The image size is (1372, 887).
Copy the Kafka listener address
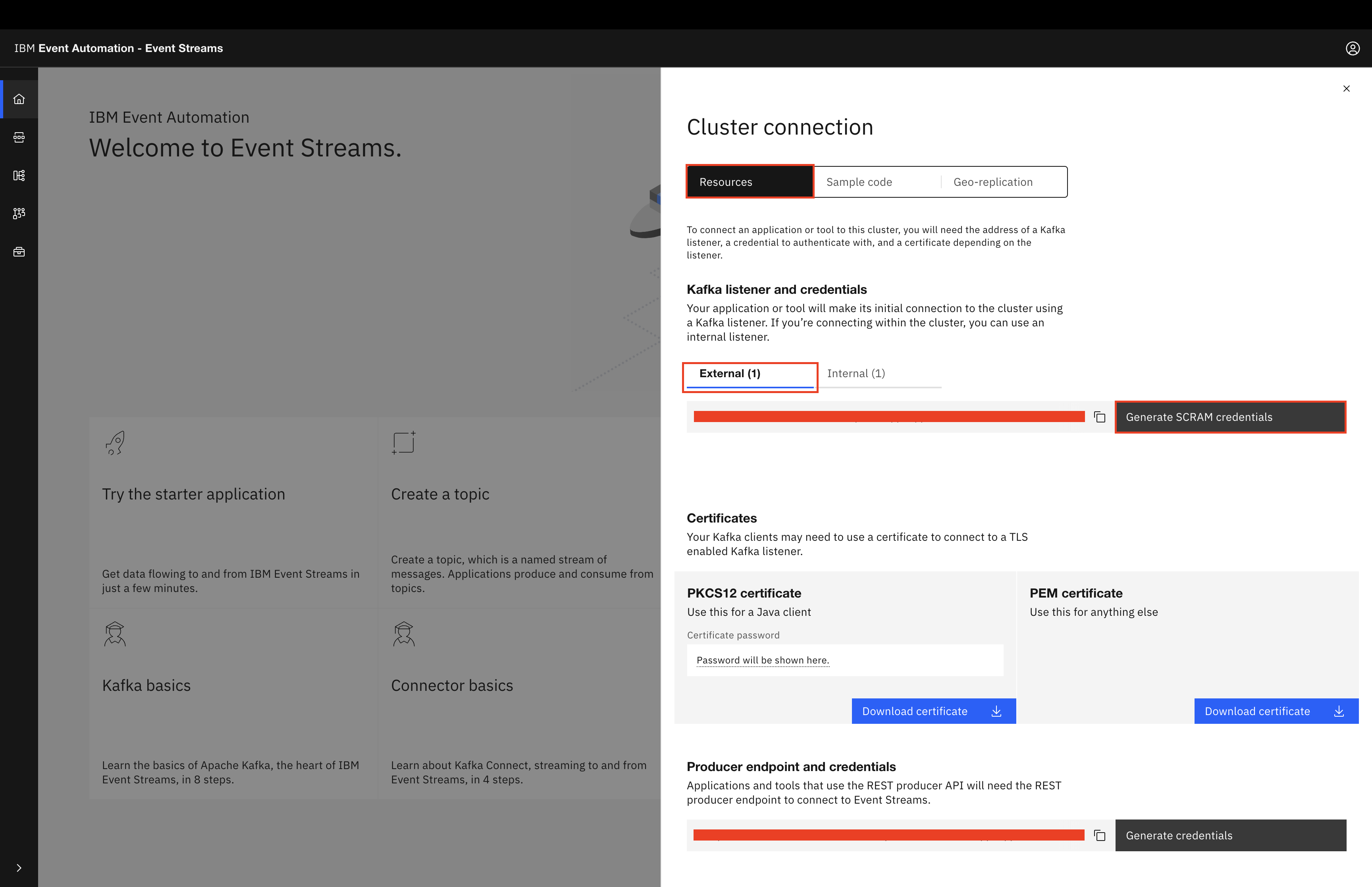coord(1100,417)
